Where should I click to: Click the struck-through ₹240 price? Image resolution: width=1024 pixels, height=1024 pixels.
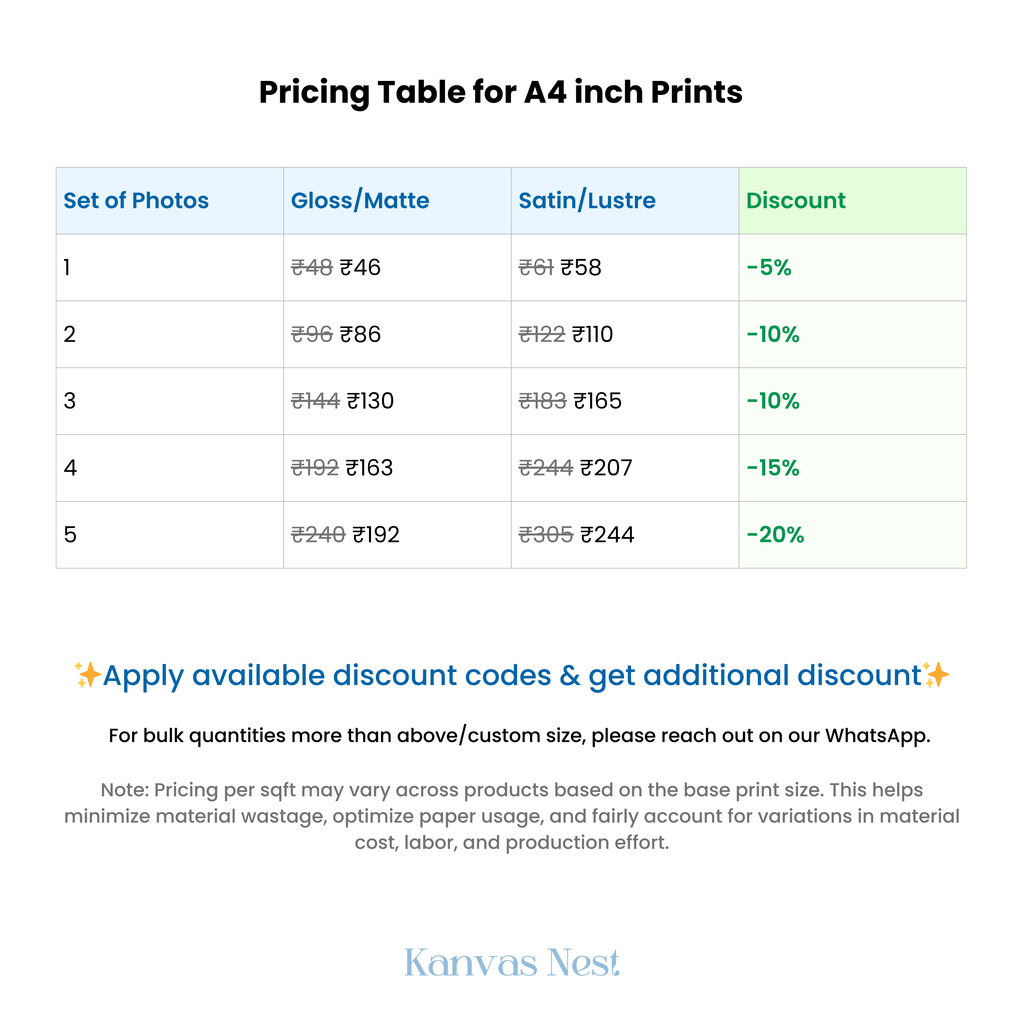coord(318,535)
